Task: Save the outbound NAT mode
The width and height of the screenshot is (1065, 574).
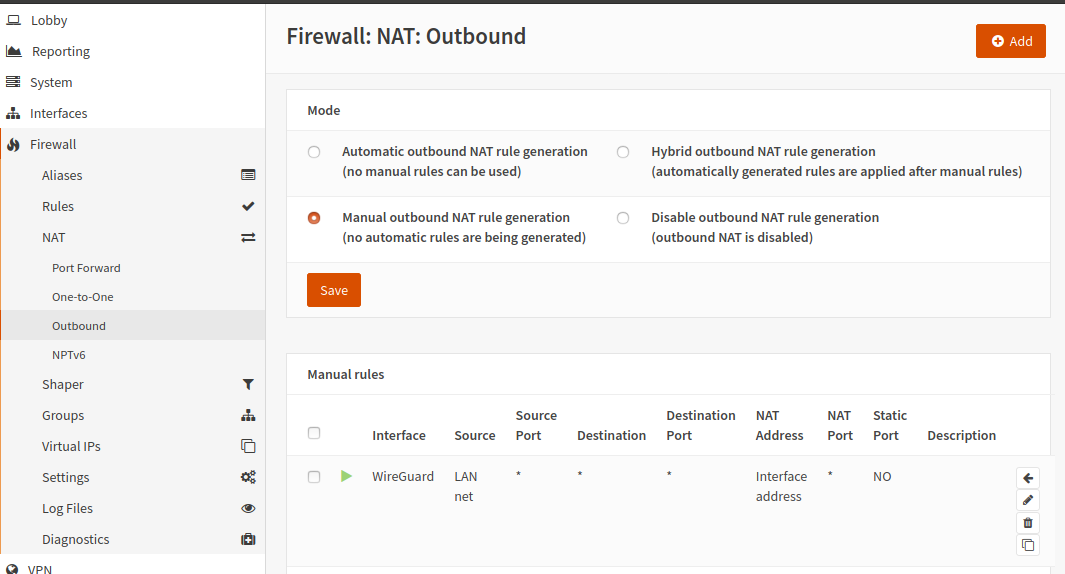Action: 333,290
